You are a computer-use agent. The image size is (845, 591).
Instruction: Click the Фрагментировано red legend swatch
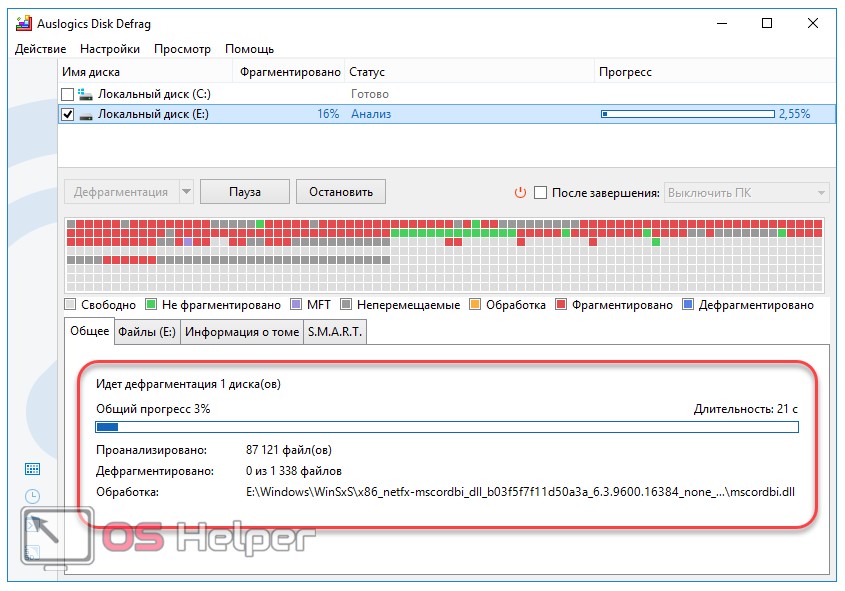561,304
